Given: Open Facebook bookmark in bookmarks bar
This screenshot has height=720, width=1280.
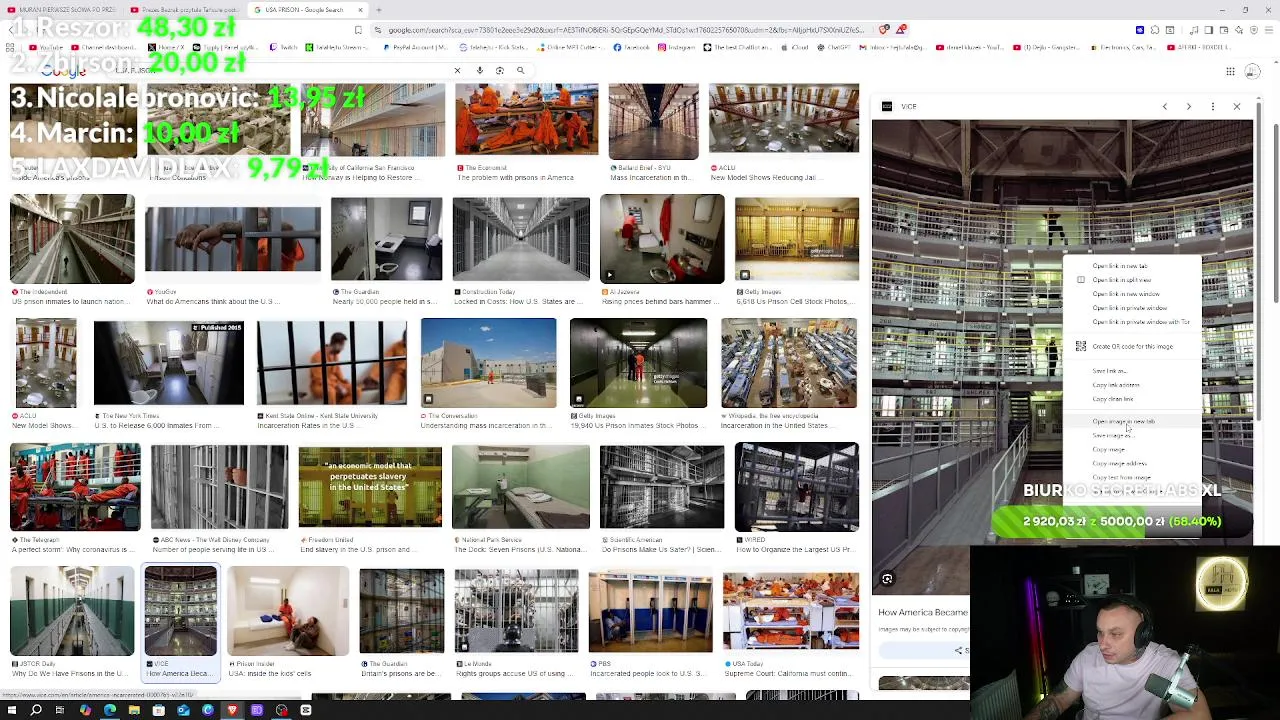Looking at the screenshot, I should pos(631,47).
